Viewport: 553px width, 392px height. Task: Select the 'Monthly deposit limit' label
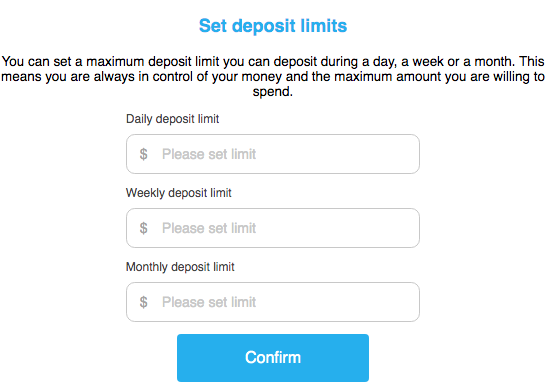[180, 267]
